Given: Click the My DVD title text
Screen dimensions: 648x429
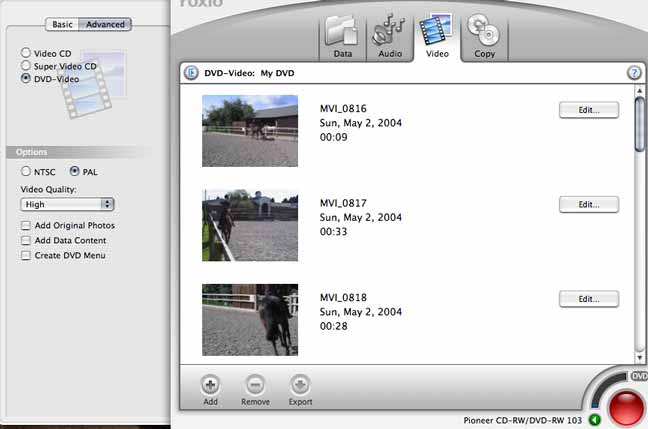Looking at the screenshot, I should point(277,73).
